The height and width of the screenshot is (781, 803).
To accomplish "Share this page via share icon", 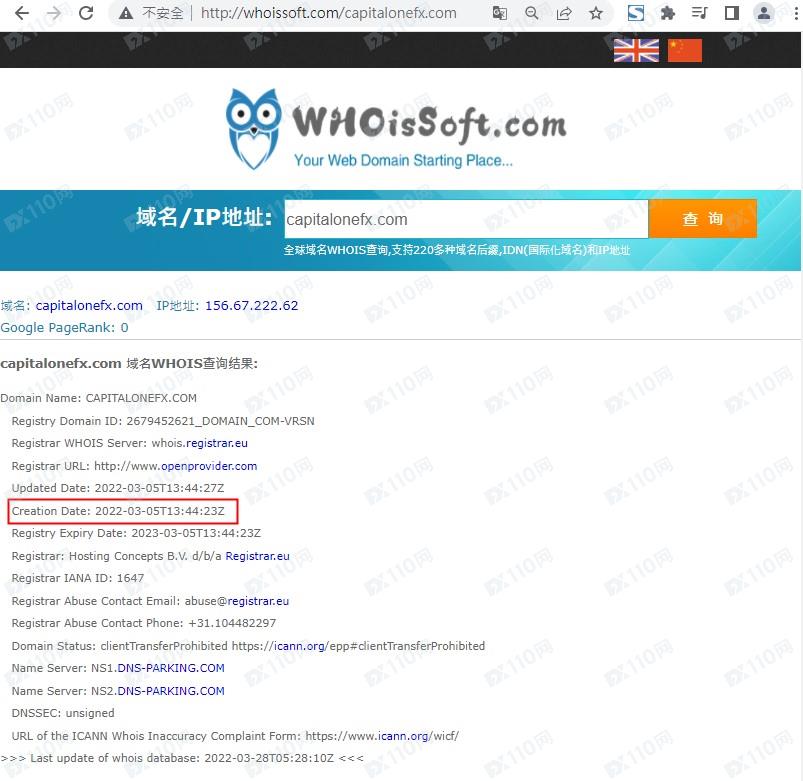I will coord(564,13).
